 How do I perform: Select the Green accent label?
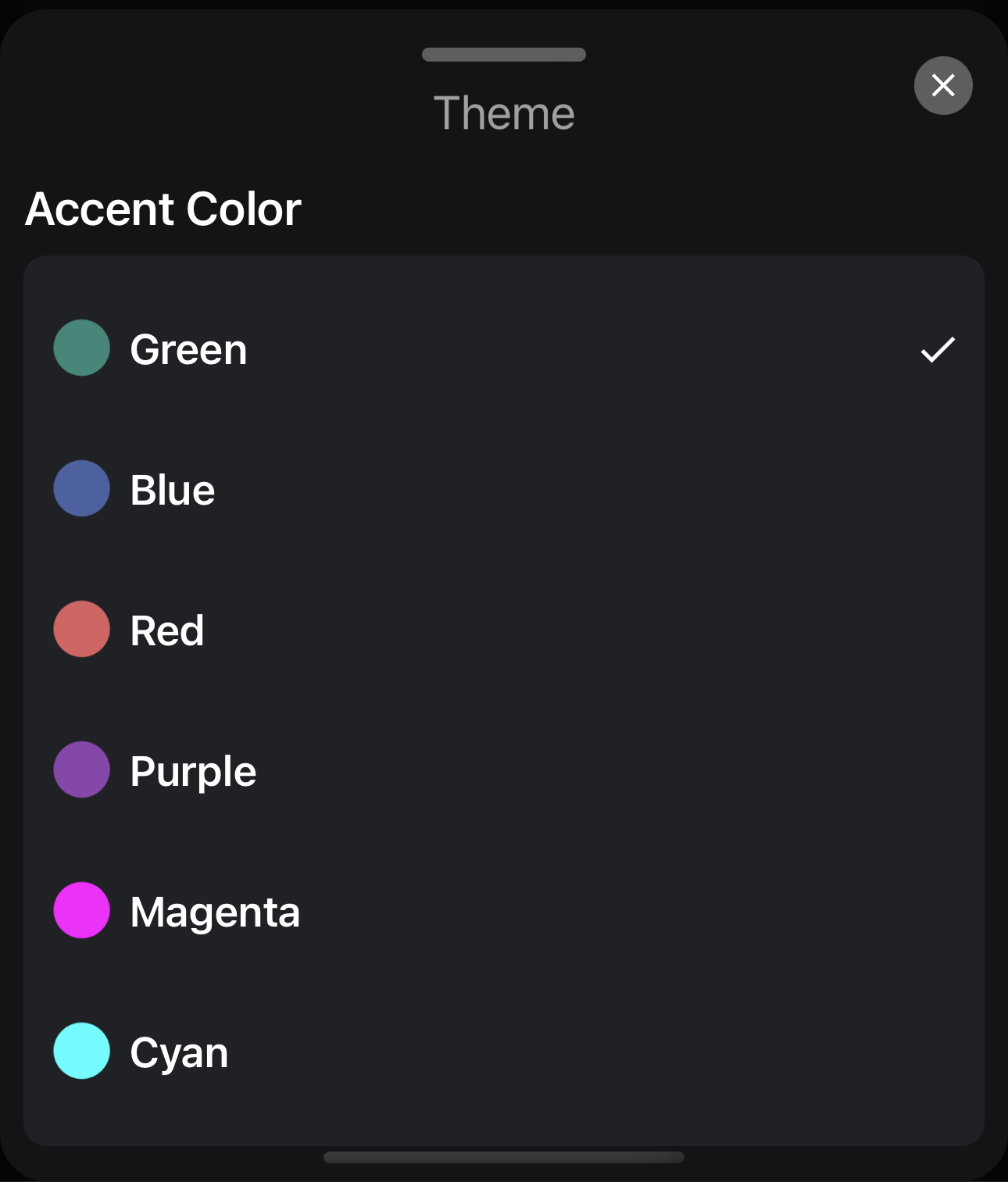click(x=188, y=349)
